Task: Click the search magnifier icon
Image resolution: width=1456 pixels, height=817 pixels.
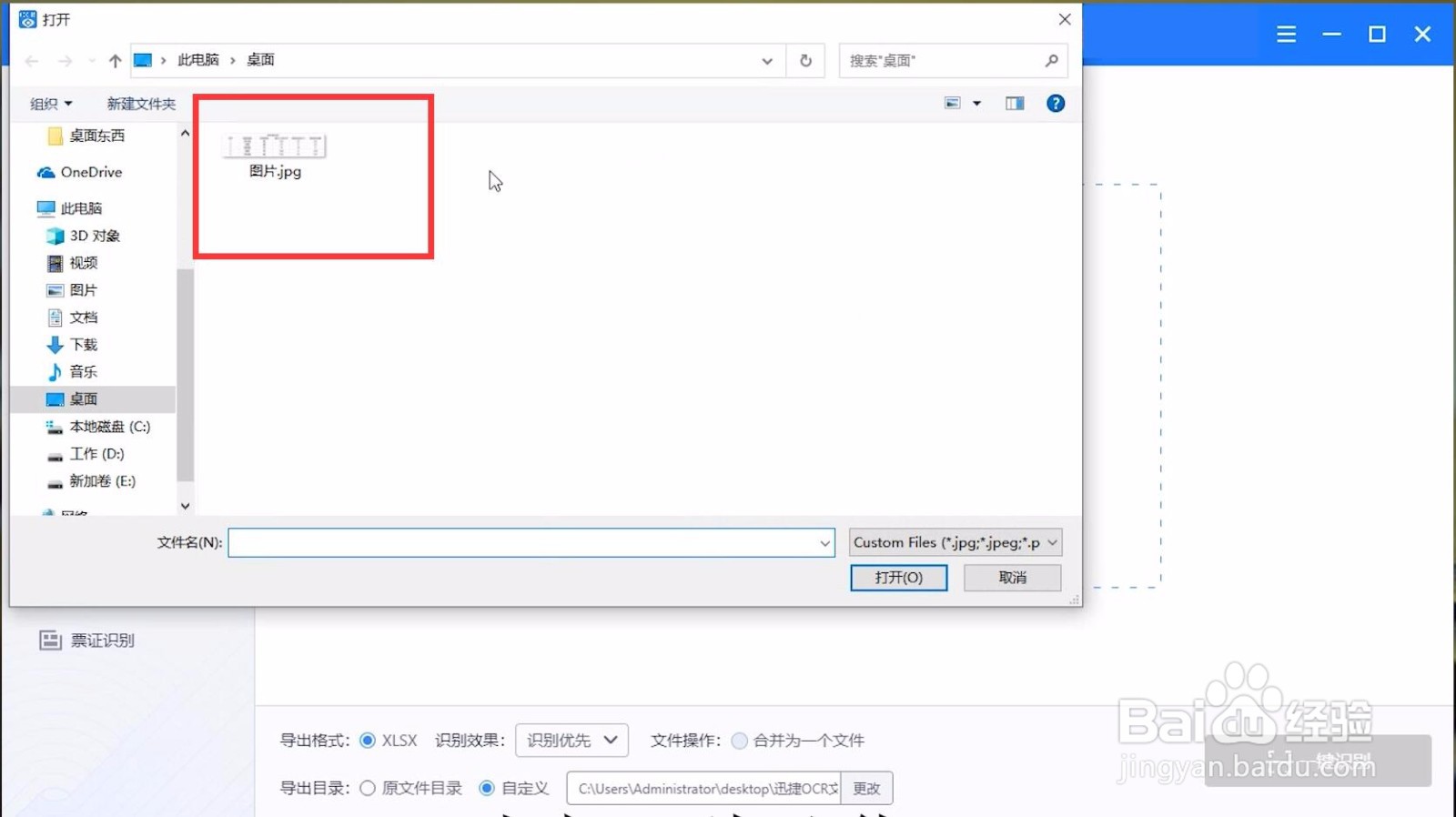Action: pos(1052,61)
